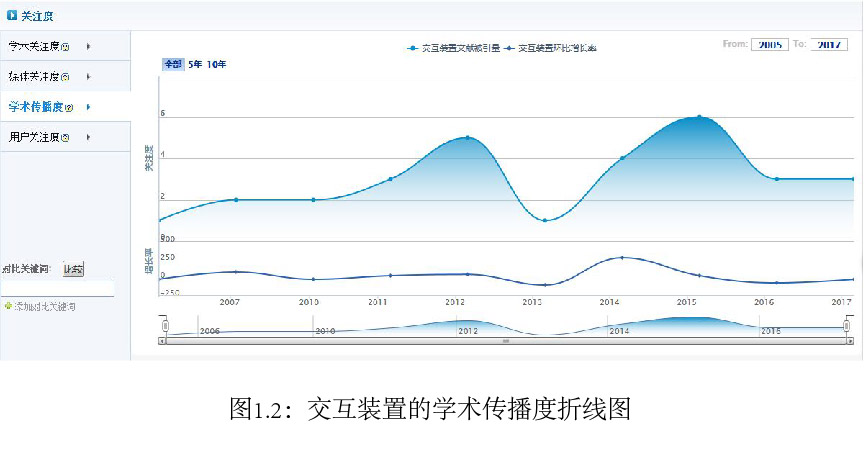Expand the 用户关注度 arrow
Viewport: 864px width, 450px height.
(x=88, y=137)
